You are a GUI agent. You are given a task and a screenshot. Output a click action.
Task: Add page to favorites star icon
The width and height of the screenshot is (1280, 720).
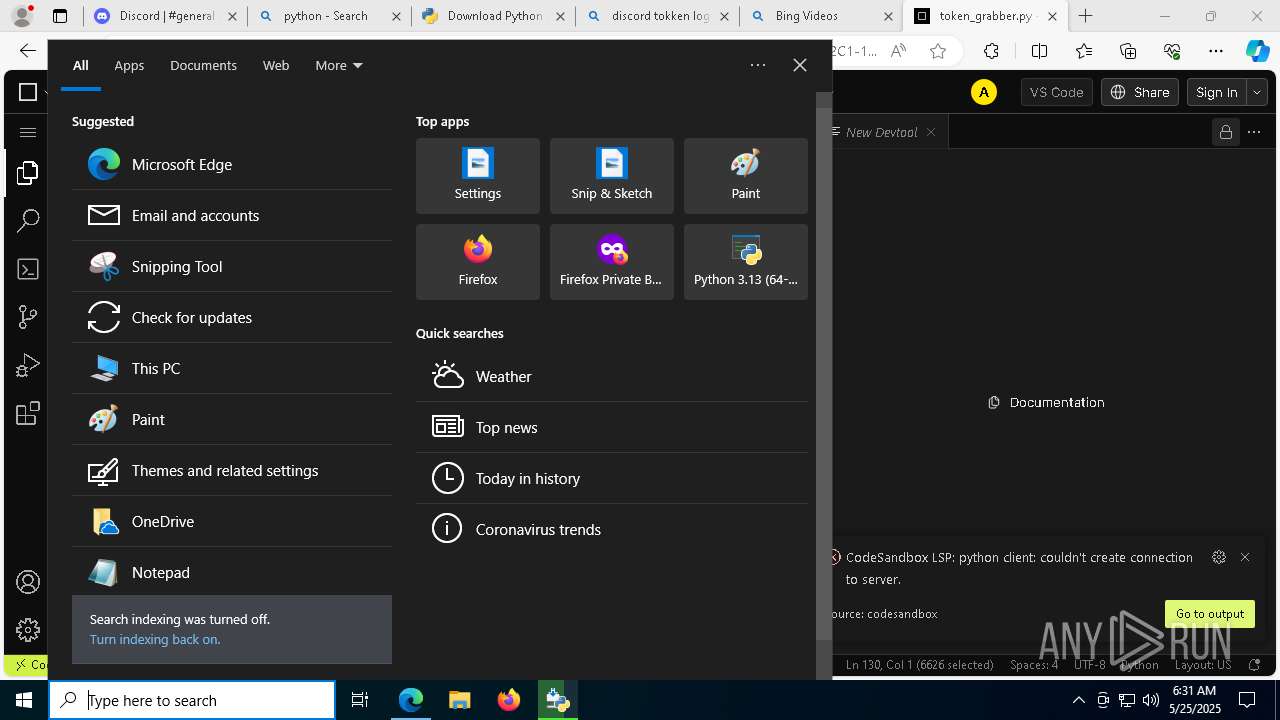pos(938,51)
